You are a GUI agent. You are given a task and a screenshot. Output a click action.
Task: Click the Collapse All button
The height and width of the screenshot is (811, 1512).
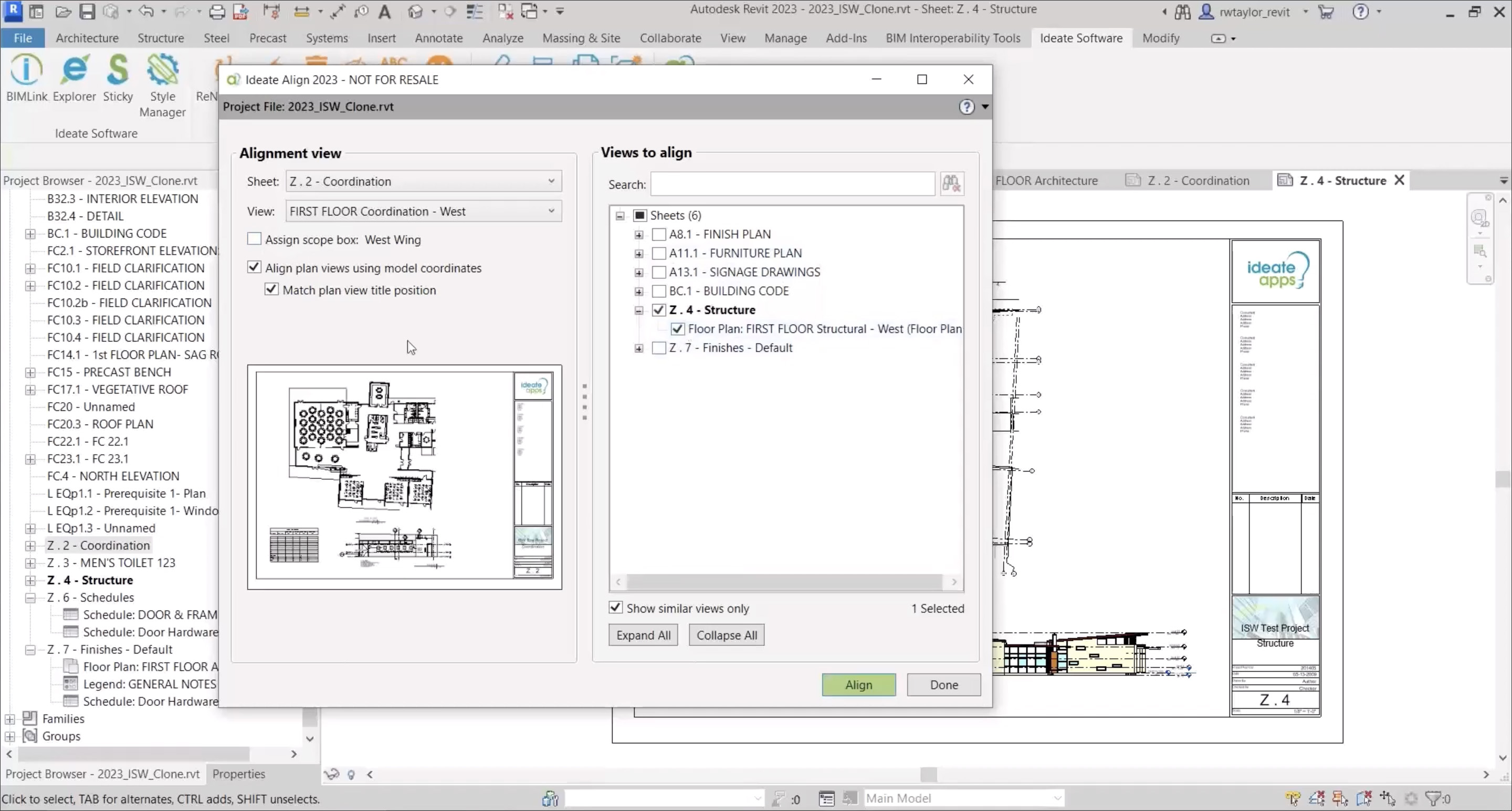(727, 635)
